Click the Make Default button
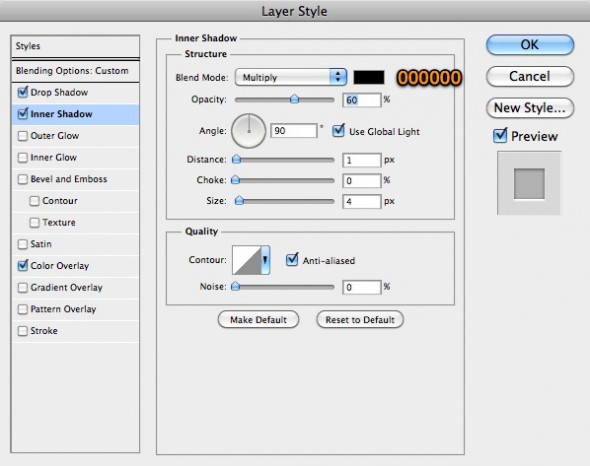Viewport: 590px width, 466px height. 258,320
